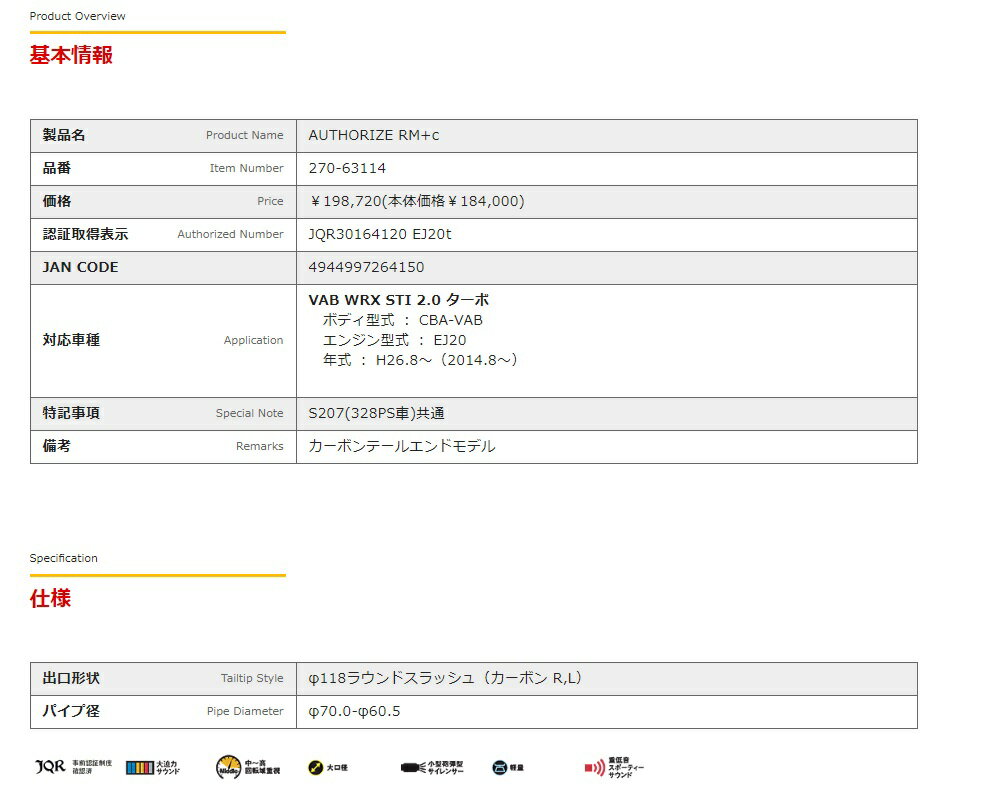Click the item number 270-63114
Image resolution: width=1002 pixels, height=798 pixels.
tap(347, 168)
